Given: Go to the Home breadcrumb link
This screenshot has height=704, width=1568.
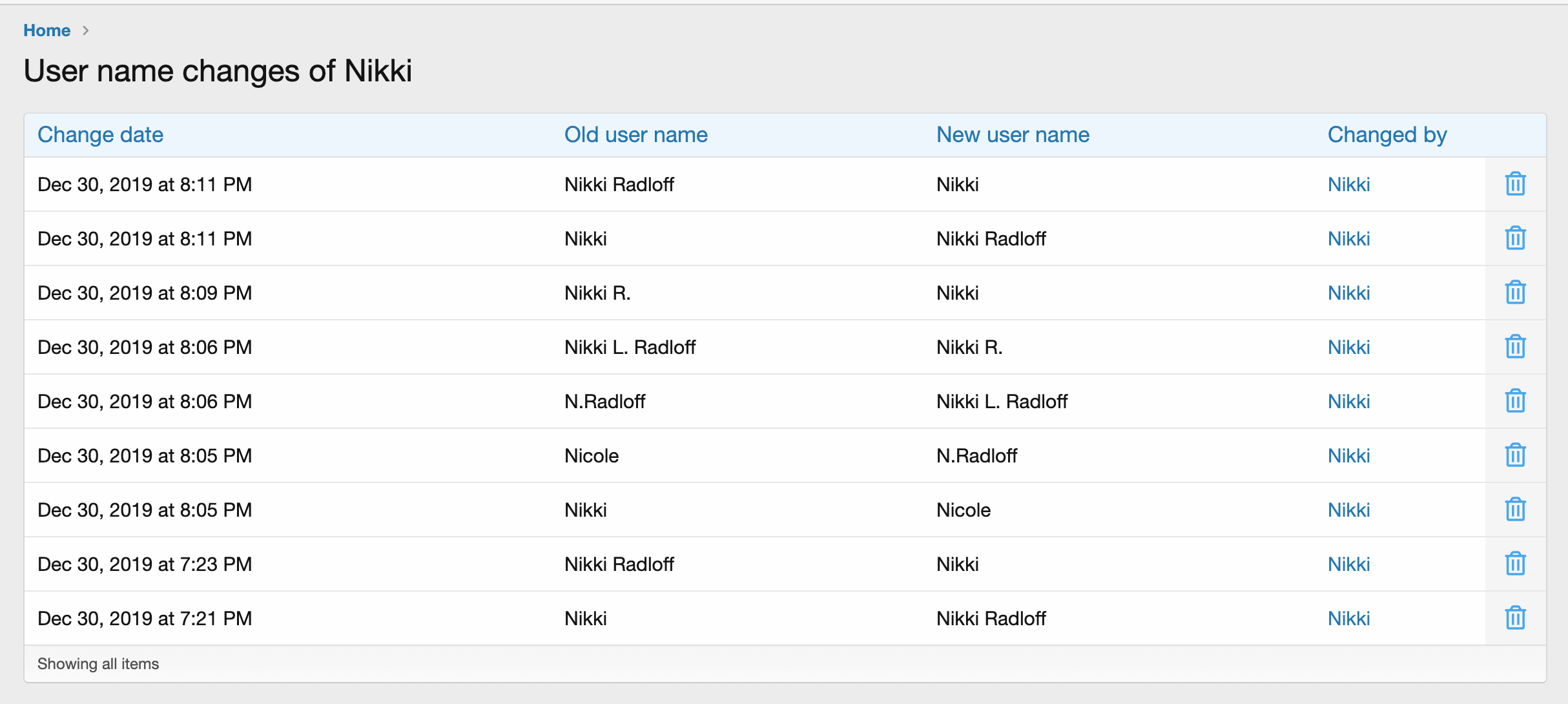Looking at the screenshot, I should coord(46,30).
